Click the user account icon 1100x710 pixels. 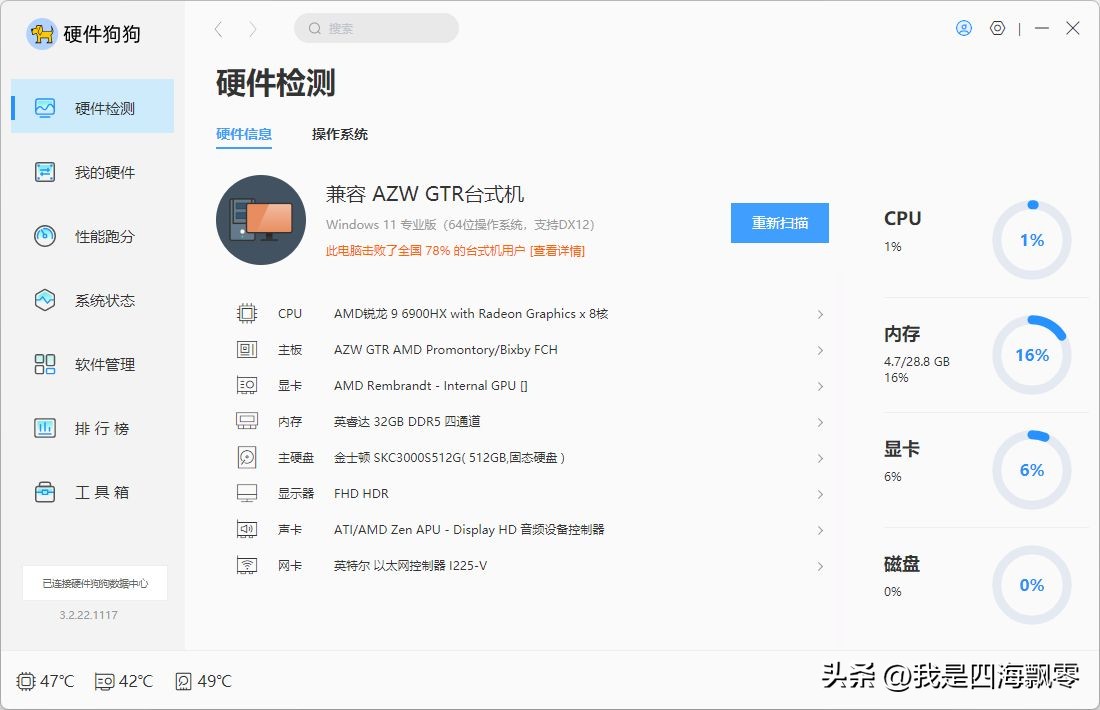click(x=964, y=28)
